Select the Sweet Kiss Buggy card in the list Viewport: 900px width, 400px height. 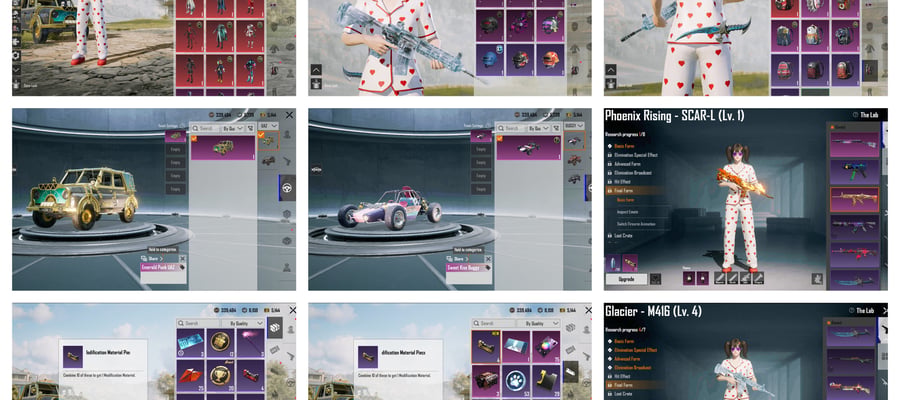pos(529,147)
